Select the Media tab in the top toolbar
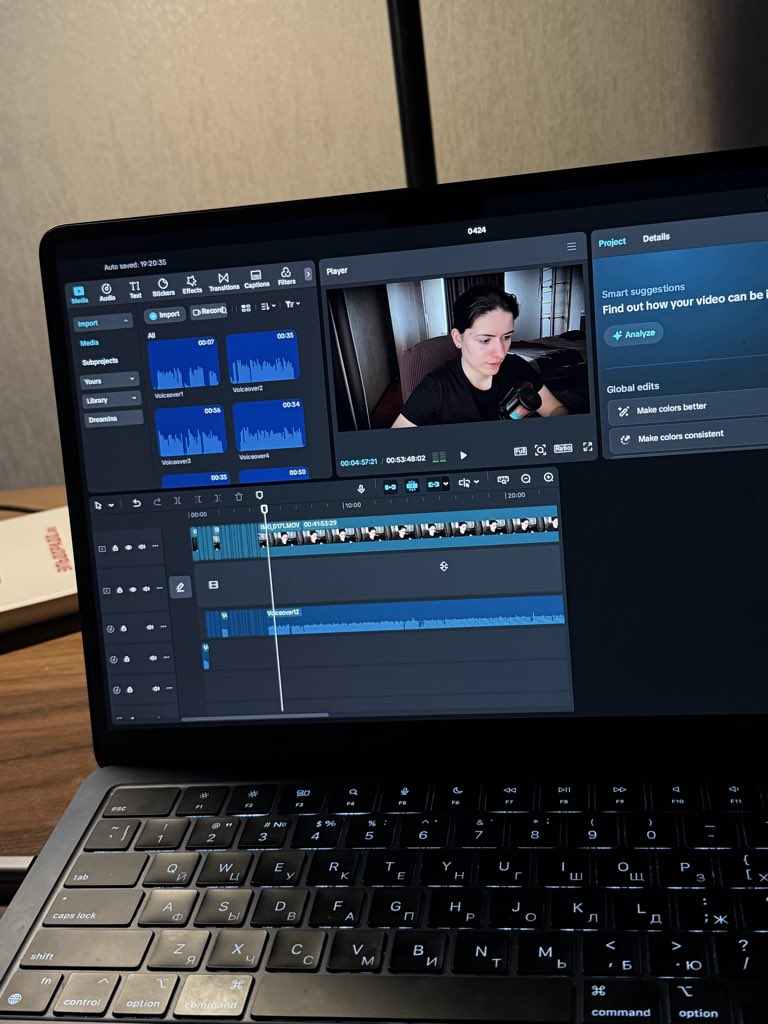The image size is (768, 1024). [x=79, y=295]
